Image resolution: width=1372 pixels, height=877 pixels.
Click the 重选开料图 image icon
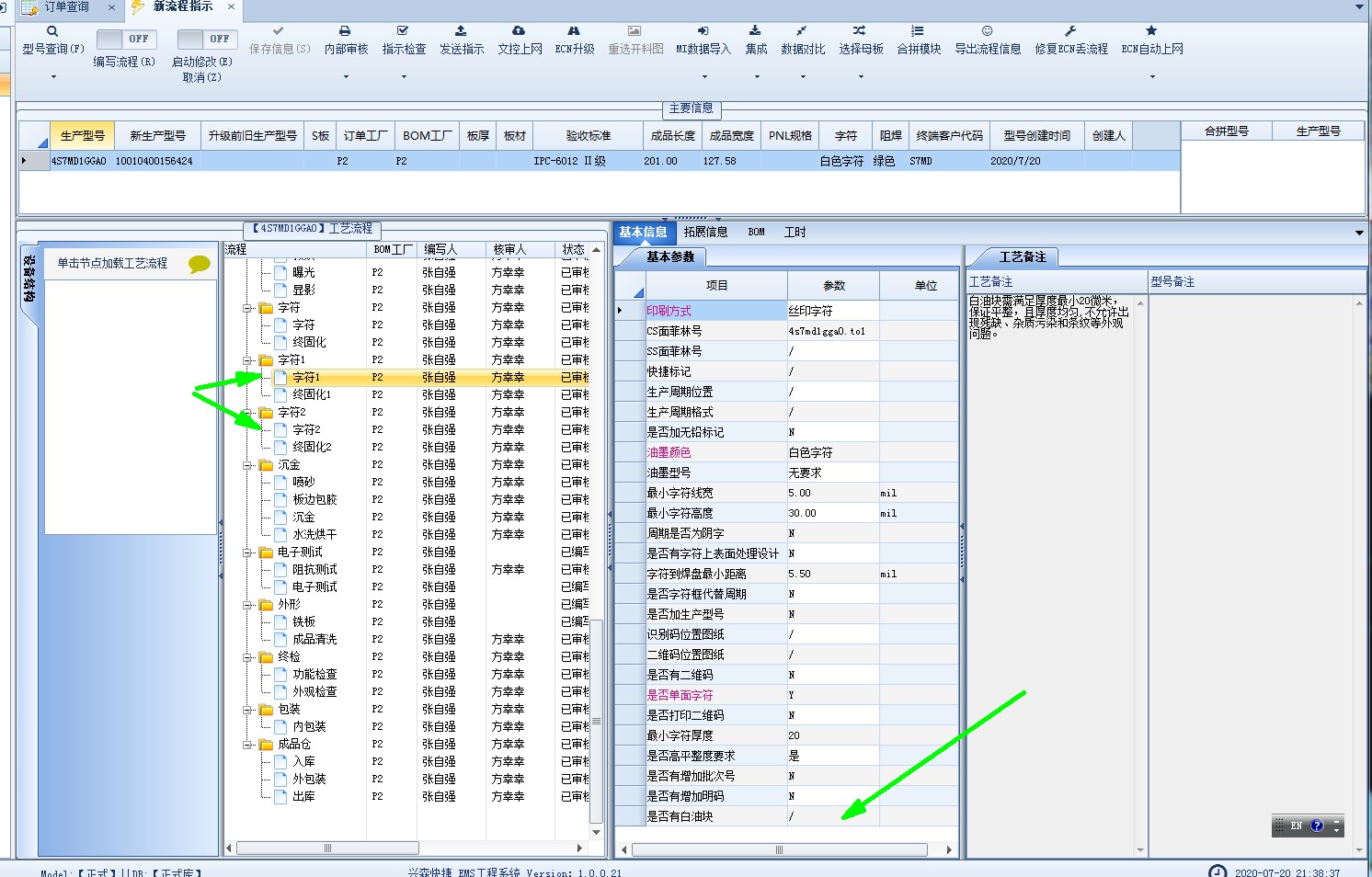point(635,31)
